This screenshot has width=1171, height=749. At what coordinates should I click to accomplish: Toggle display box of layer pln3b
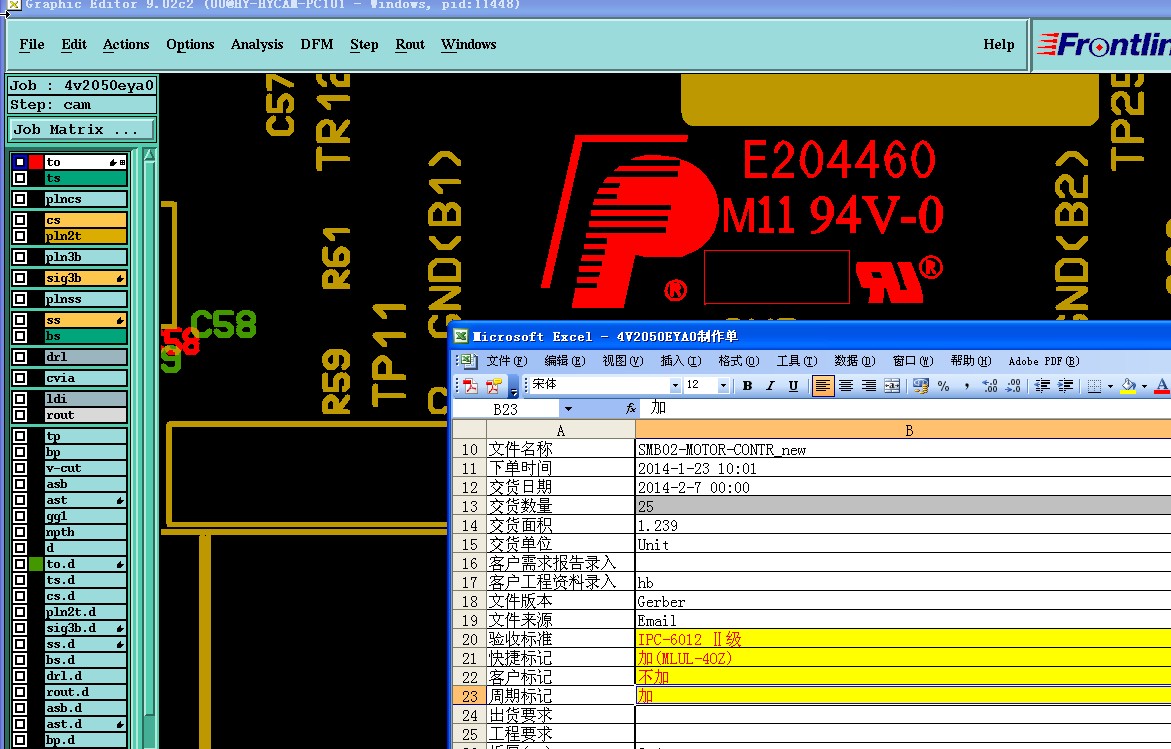20,257
